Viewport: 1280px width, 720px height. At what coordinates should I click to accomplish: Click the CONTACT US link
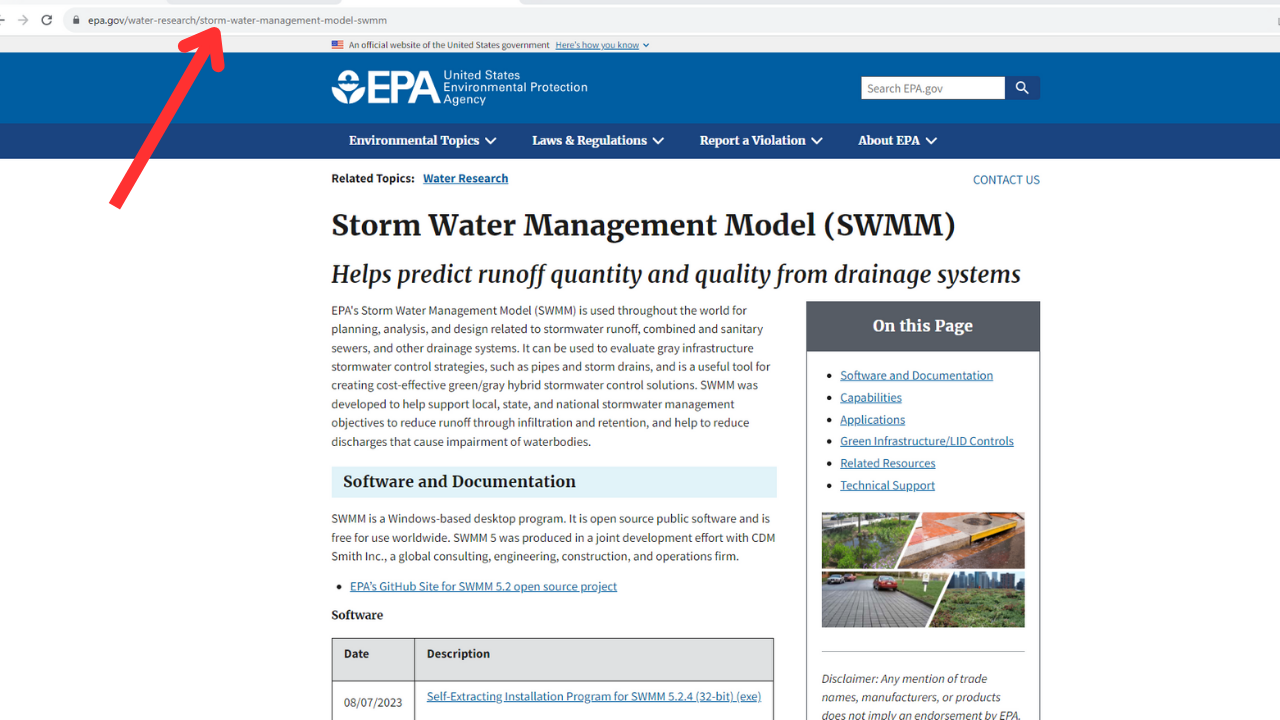pyautogui.click(x=1006, y=179)
